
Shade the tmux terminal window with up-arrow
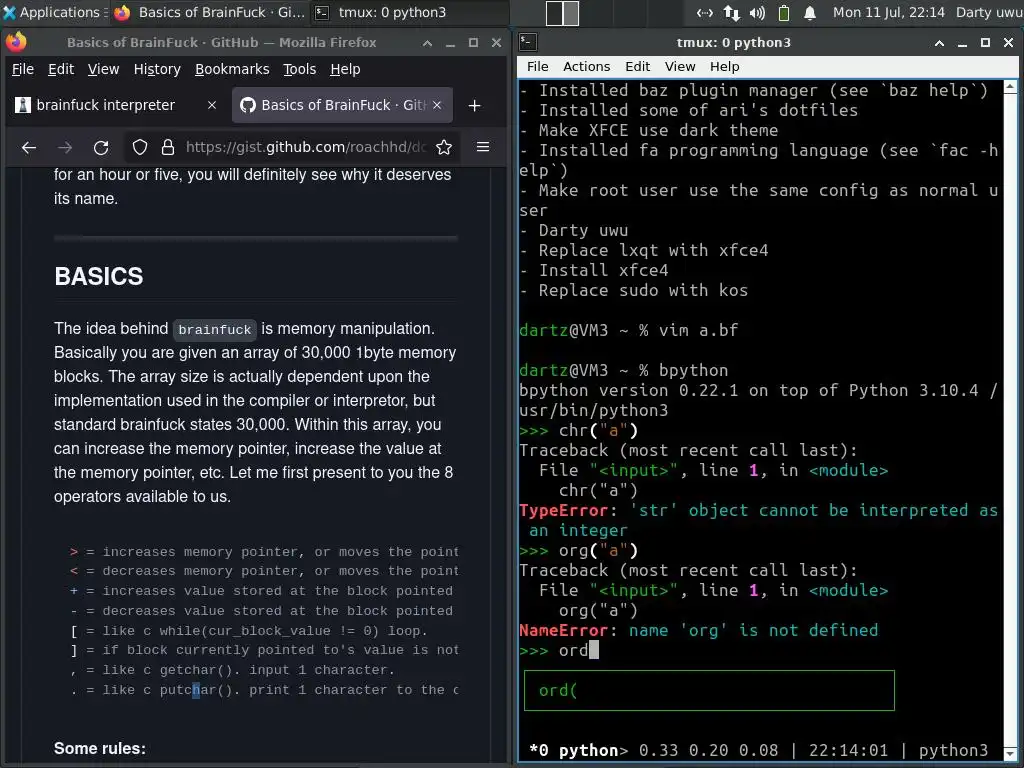[x=939, y=43]
